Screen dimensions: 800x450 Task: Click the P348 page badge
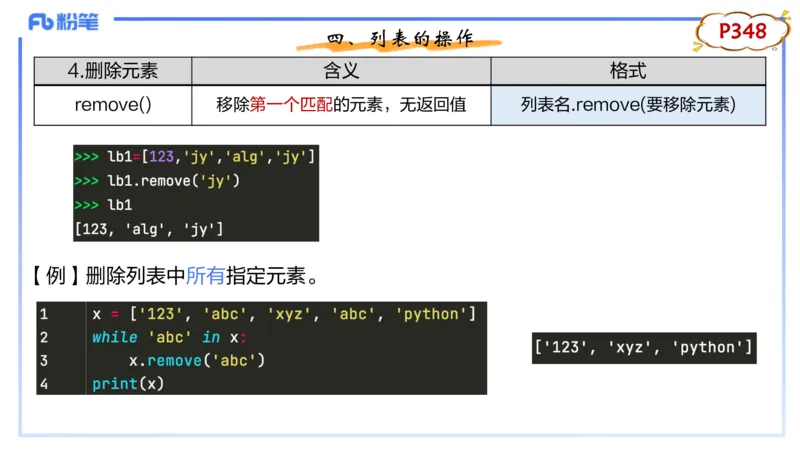coord(742,32)
